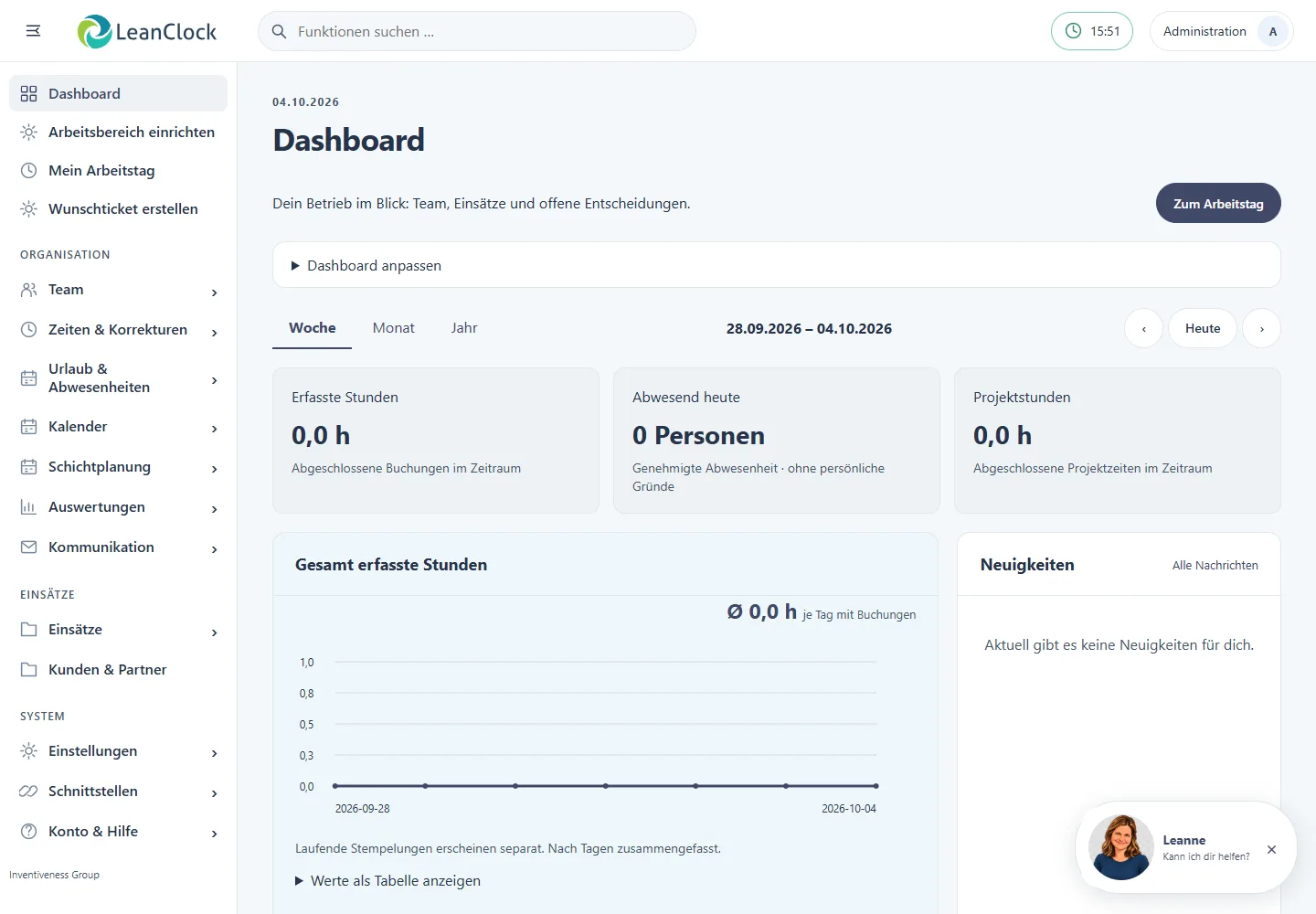Click the Heute button

coord(1203,328)
